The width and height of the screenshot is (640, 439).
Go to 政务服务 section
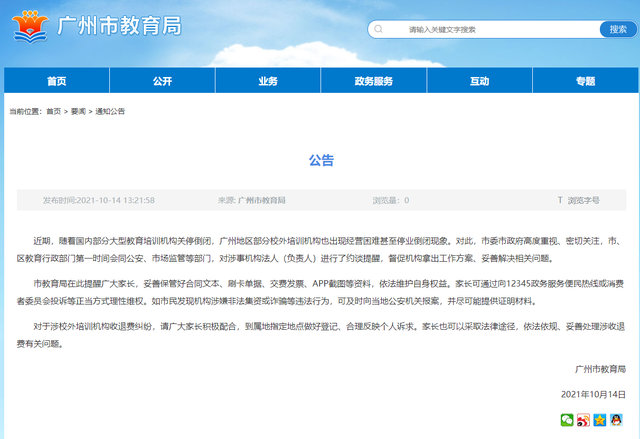[373, 81]
